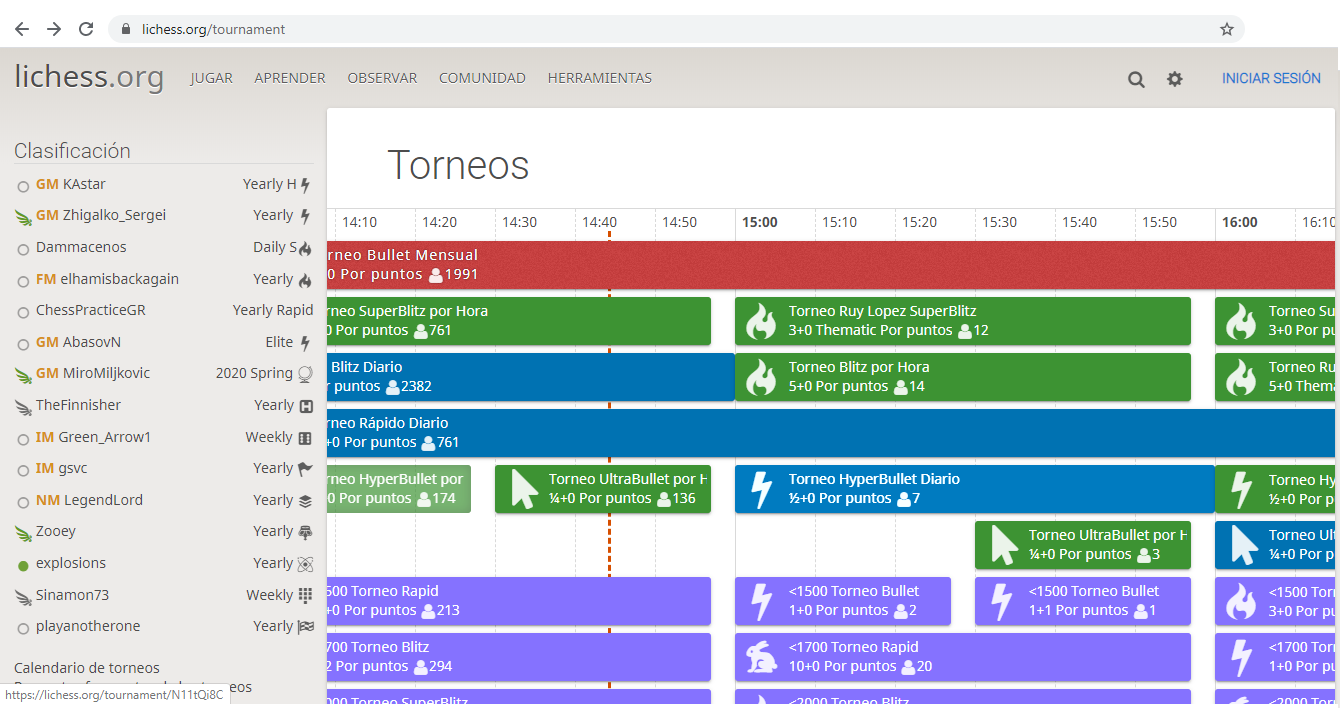Click the globe icon next to 2020 Spring
Screen dimensions: 1340x708
(305, 374)
